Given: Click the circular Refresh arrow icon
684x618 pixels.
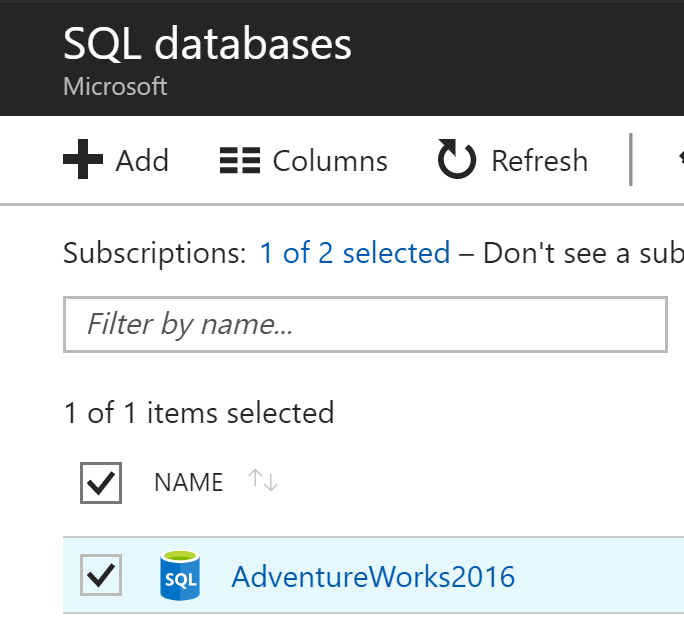Looking at the screenshot, I should (456, 159).
